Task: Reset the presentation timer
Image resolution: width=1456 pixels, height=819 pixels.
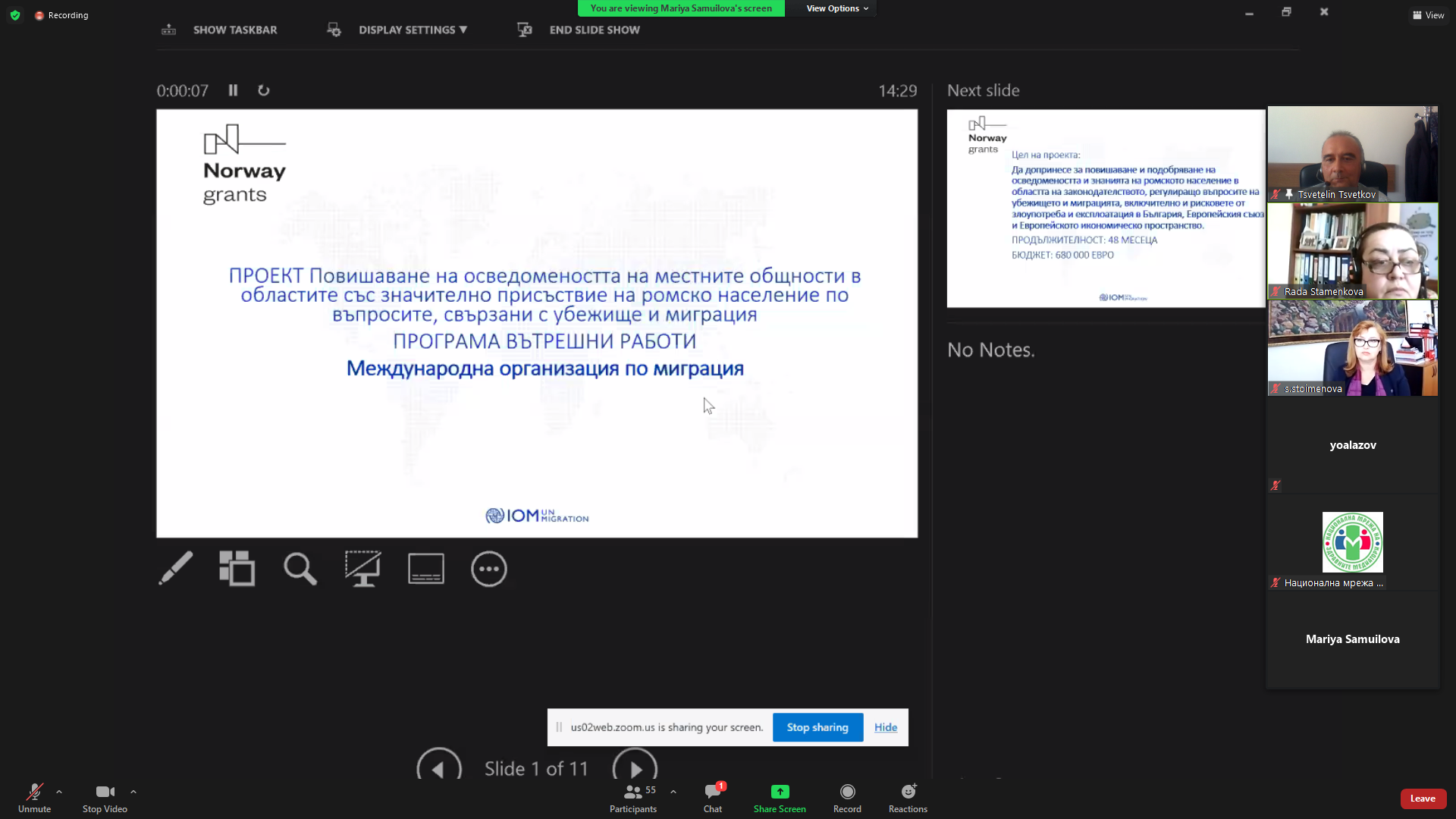Action: [263, 90]
